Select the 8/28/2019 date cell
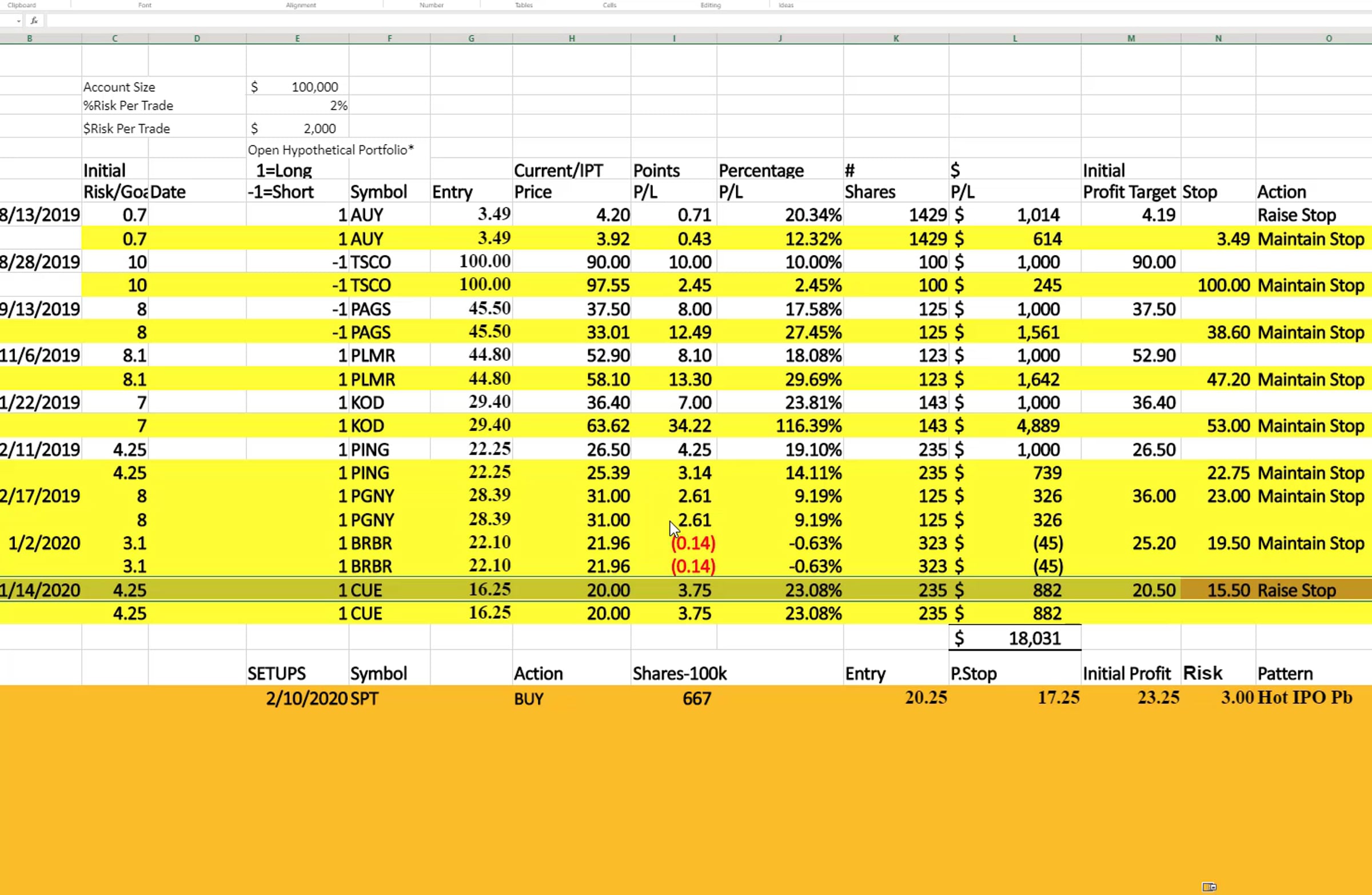1372x895 pixels. [40, 262]
